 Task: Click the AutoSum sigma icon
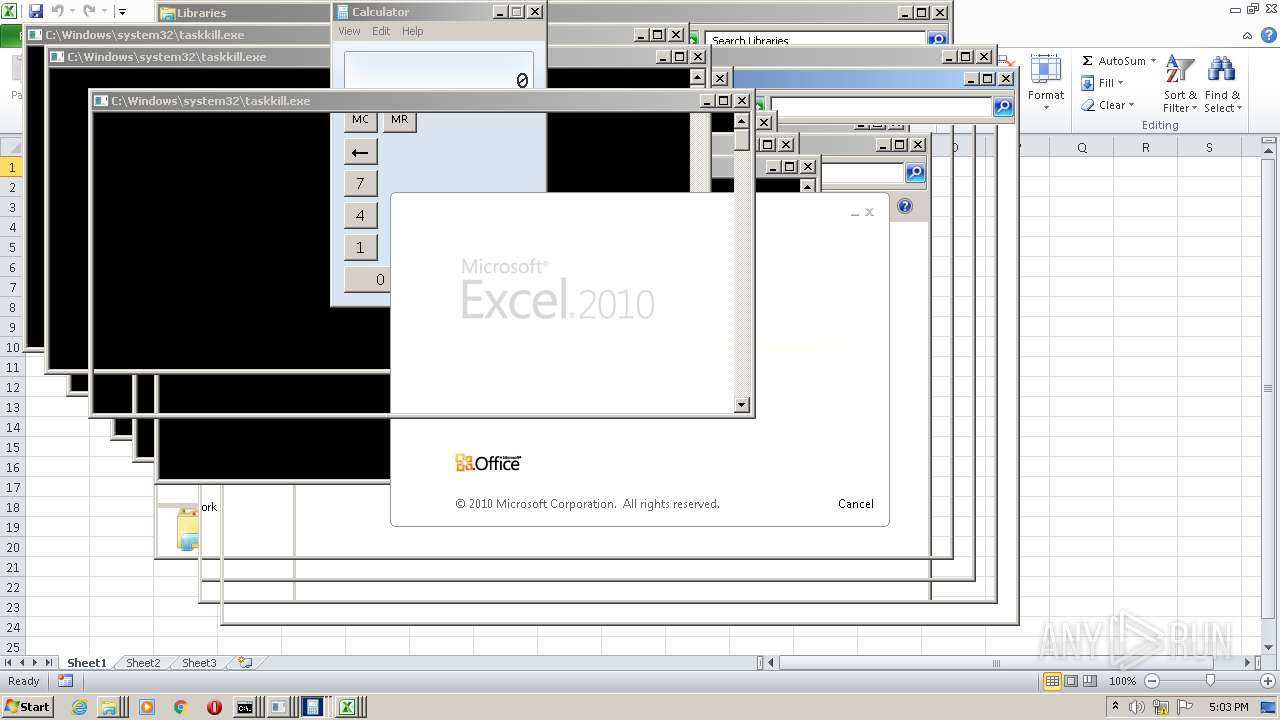pyautogui.click(x=1087, y=61)
